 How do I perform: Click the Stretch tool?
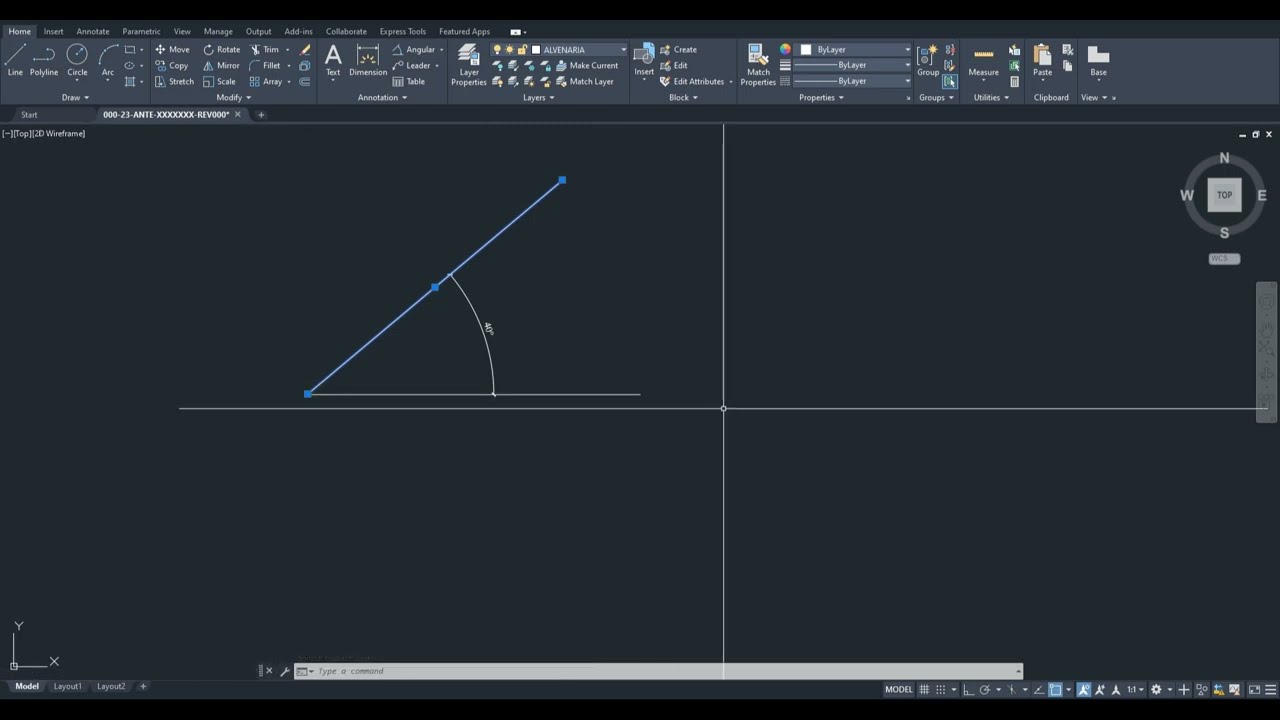pyautogui.click(x=174, y=81)
